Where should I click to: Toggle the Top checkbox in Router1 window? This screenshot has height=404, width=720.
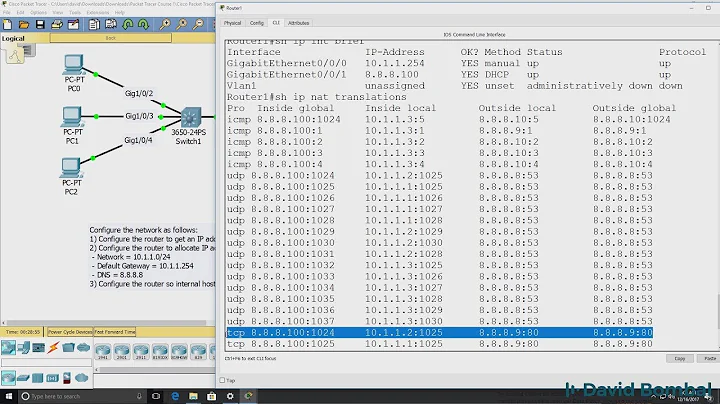click(222, 380)
